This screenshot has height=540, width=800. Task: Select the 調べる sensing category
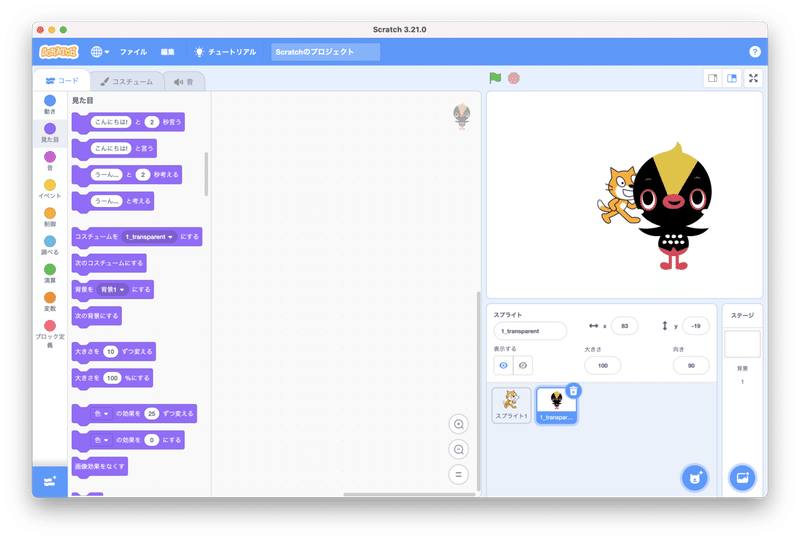tap(49, 245)
